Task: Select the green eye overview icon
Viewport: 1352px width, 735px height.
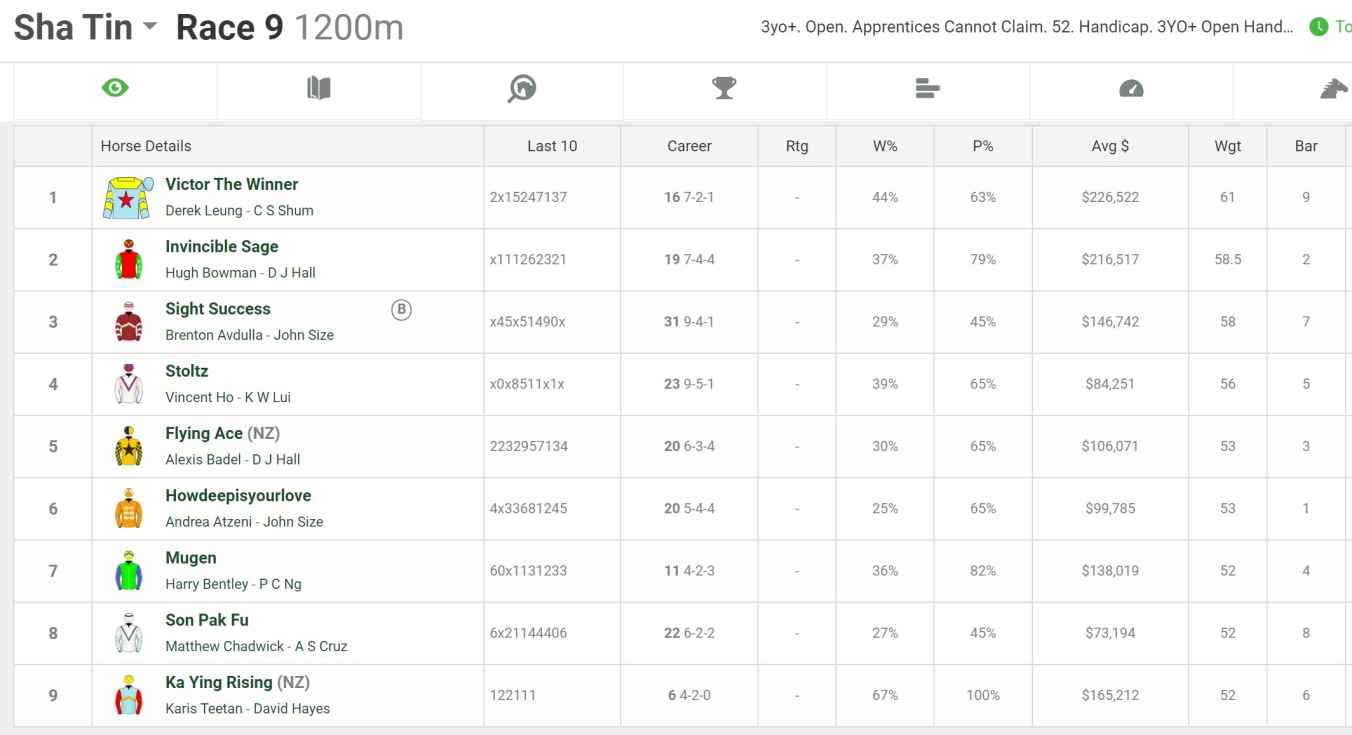Action: [114, 88]
